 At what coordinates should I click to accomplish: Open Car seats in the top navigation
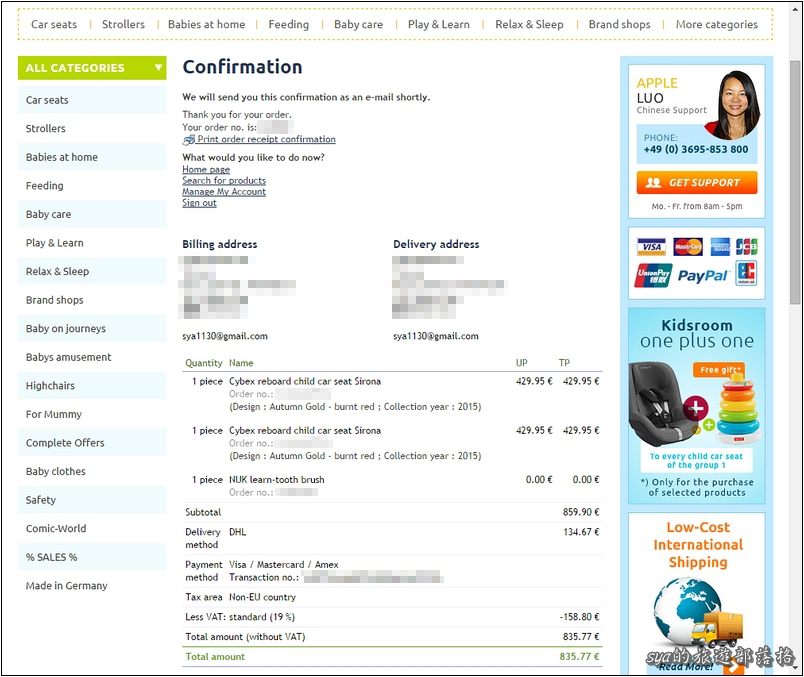tap(54, 24)
